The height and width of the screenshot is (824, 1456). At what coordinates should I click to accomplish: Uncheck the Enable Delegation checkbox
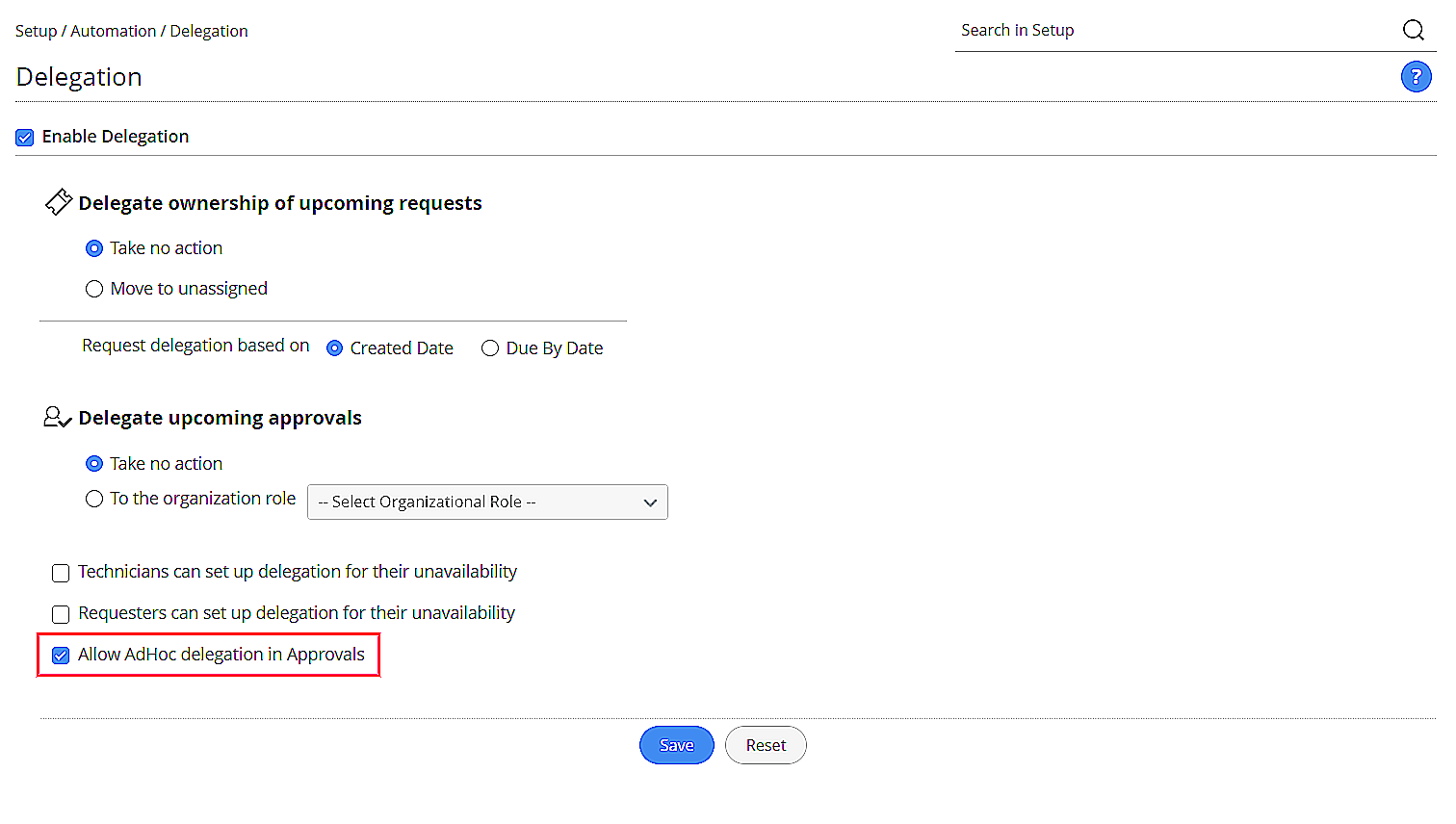pos(25,138)
